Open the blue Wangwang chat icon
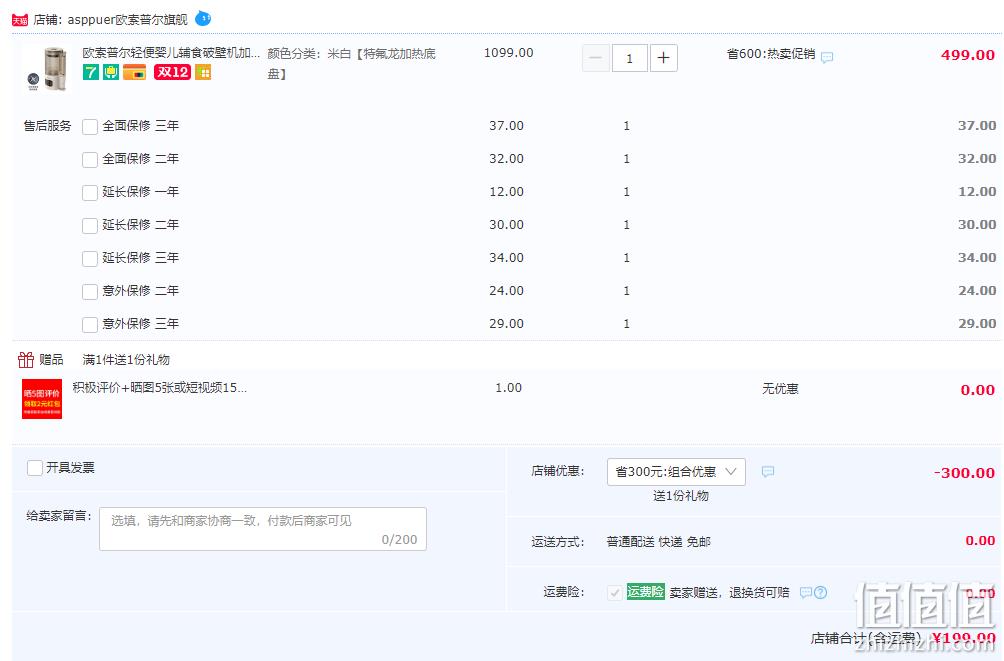 coord(202,19)
